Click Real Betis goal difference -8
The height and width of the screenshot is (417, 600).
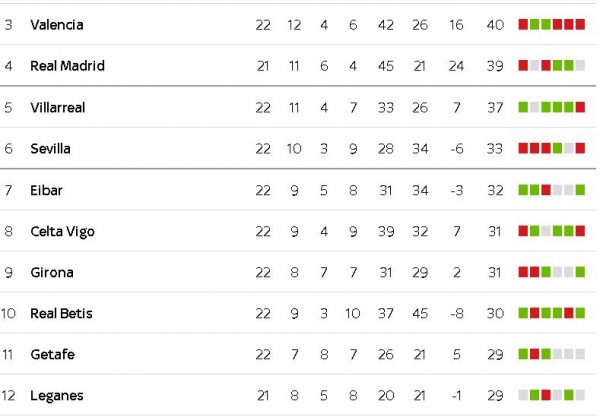coord(457,313)
